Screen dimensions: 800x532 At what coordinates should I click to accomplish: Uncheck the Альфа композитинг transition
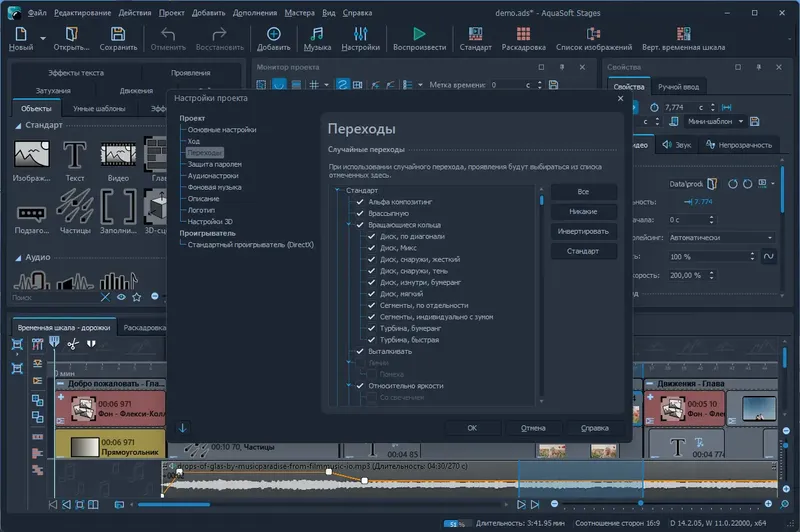point(360,202)
